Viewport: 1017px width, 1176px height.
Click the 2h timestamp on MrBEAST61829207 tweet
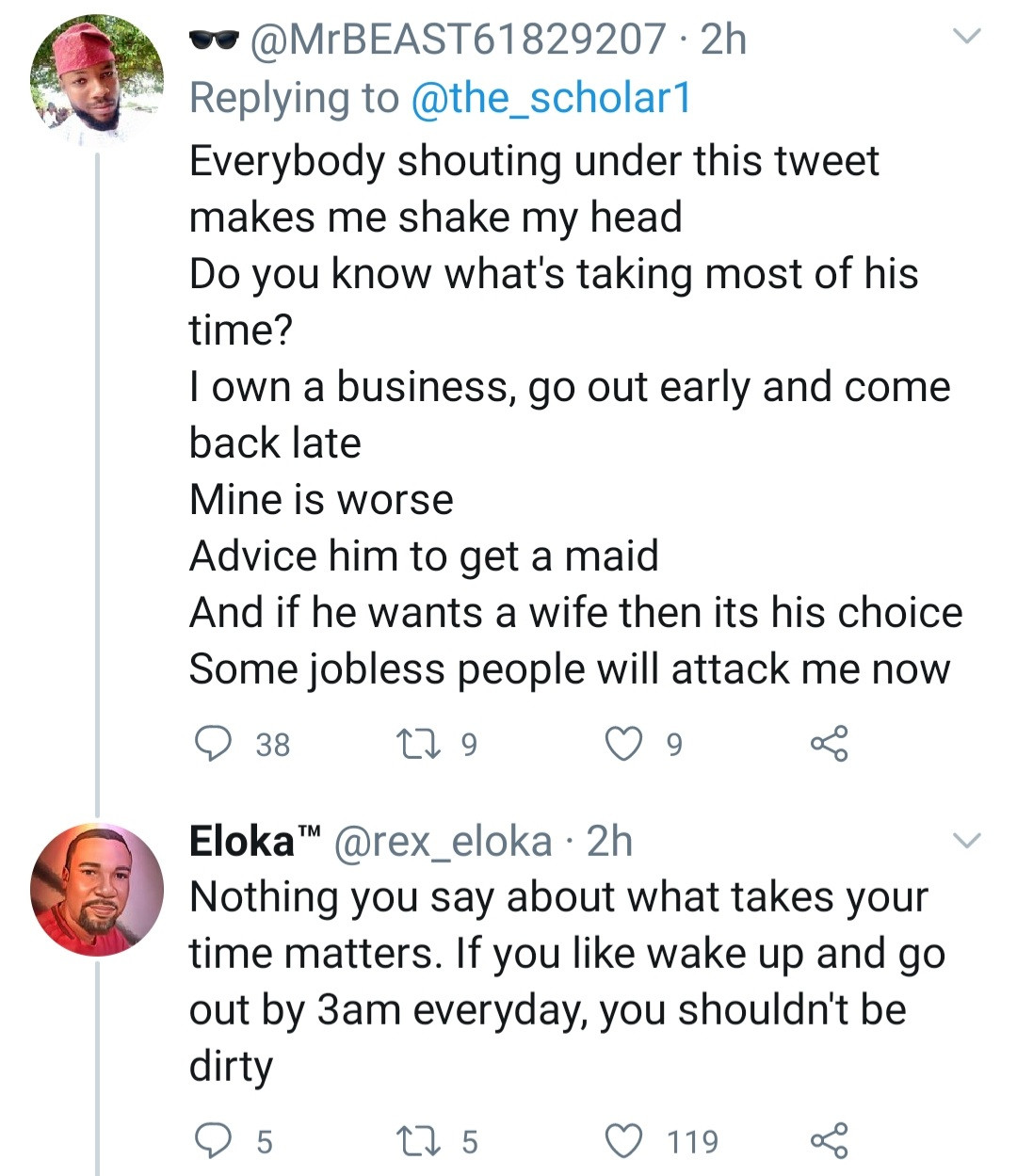pos(723,40)
